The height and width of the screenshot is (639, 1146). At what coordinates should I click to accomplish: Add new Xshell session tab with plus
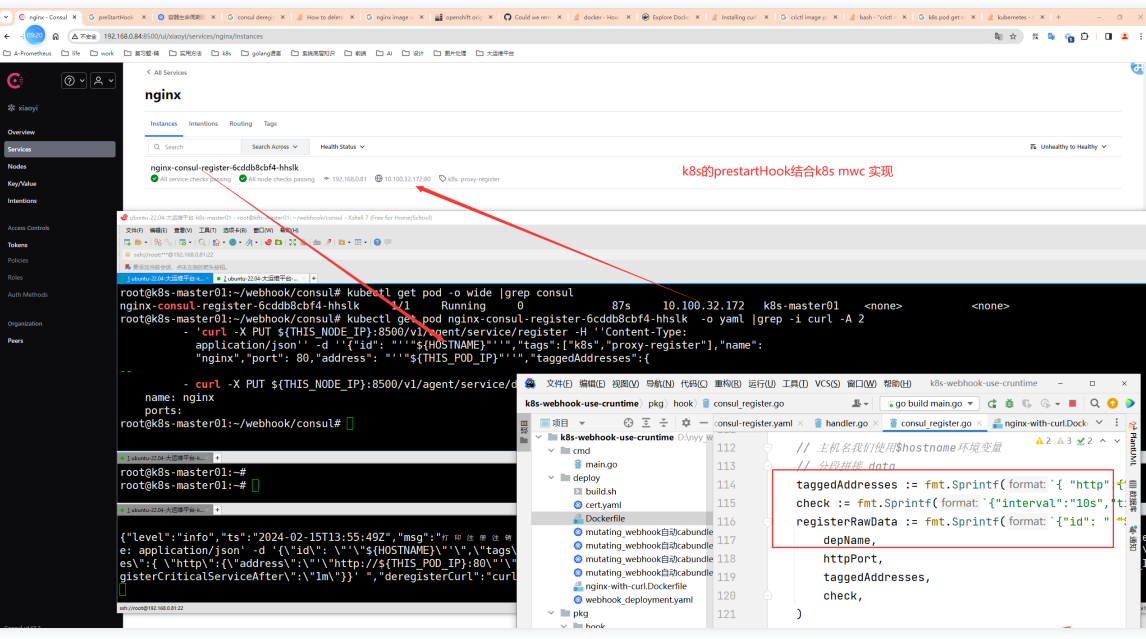point(314,279)
